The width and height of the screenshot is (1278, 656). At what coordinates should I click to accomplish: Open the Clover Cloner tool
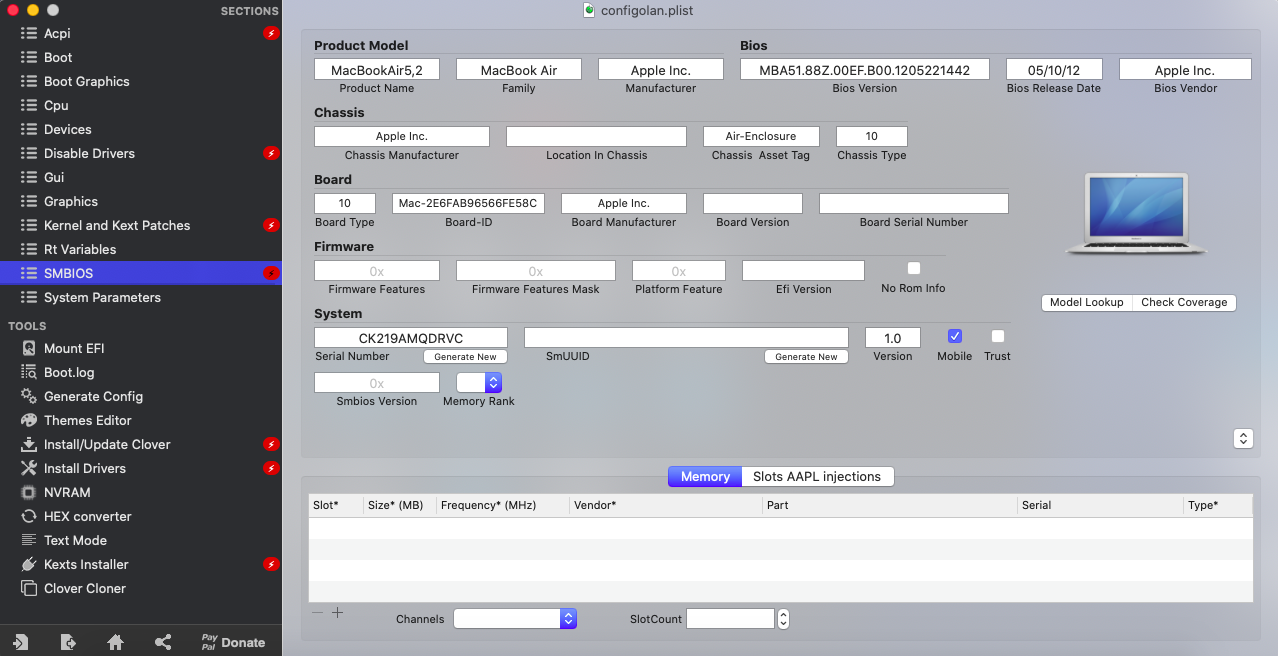(84, 588)
